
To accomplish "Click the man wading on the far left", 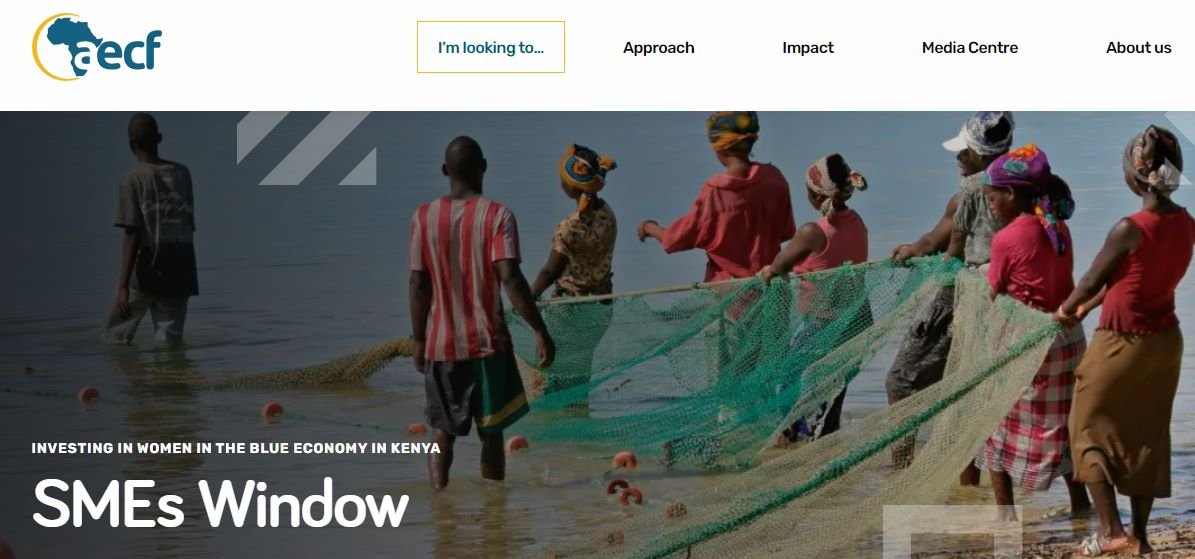I will point(152,229).
